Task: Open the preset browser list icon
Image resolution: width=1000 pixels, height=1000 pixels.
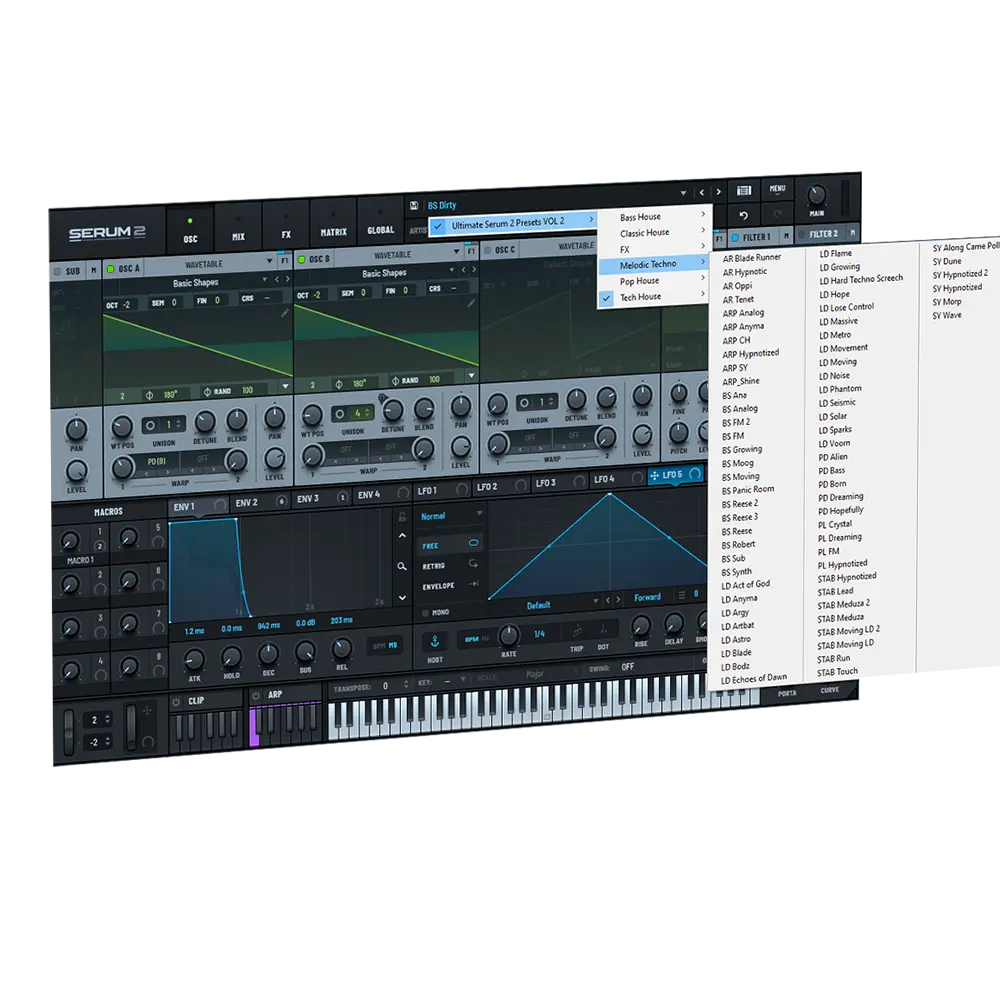Action: [x=744, y=190]
